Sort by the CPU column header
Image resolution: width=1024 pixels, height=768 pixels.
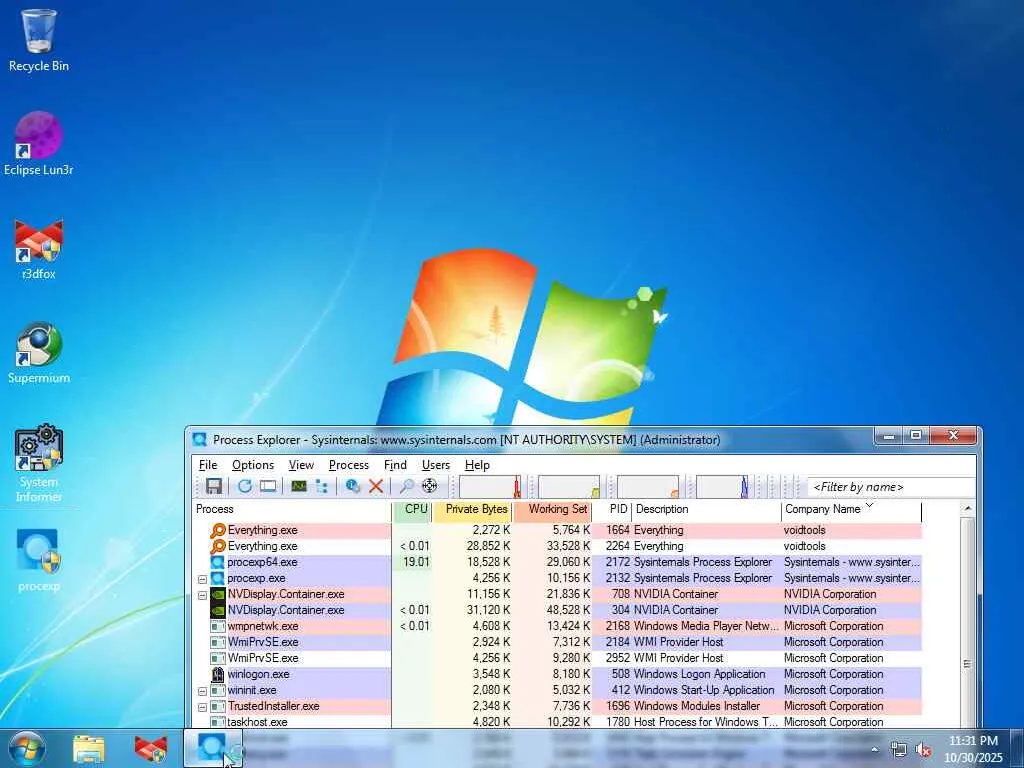pyautogui.click(x=413, y=509)
